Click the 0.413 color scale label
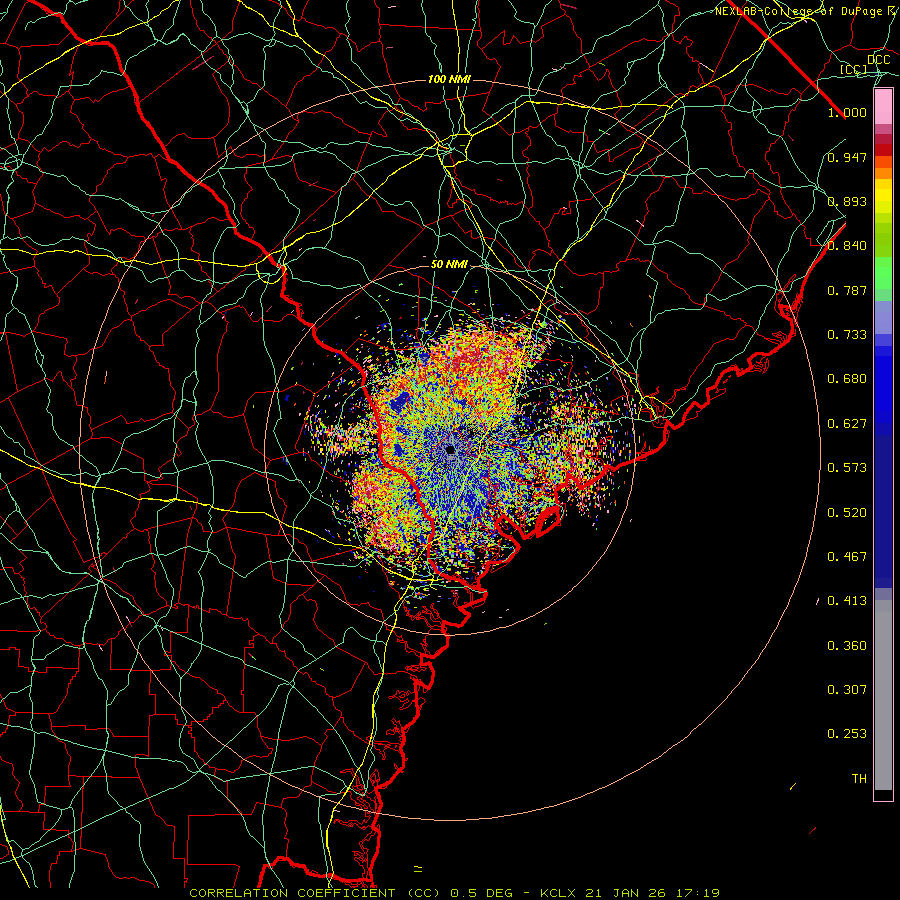The image size is (900, 900). [x=847, y=601]
